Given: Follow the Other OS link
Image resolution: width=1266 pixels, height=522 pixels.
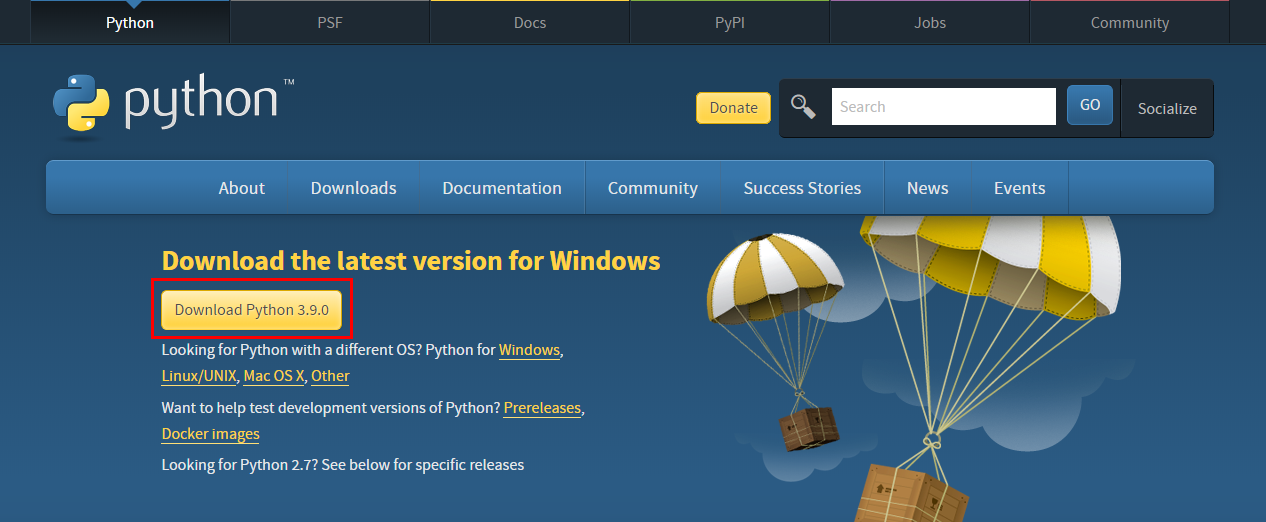Looking at the screenshot, I should point(330,377).
